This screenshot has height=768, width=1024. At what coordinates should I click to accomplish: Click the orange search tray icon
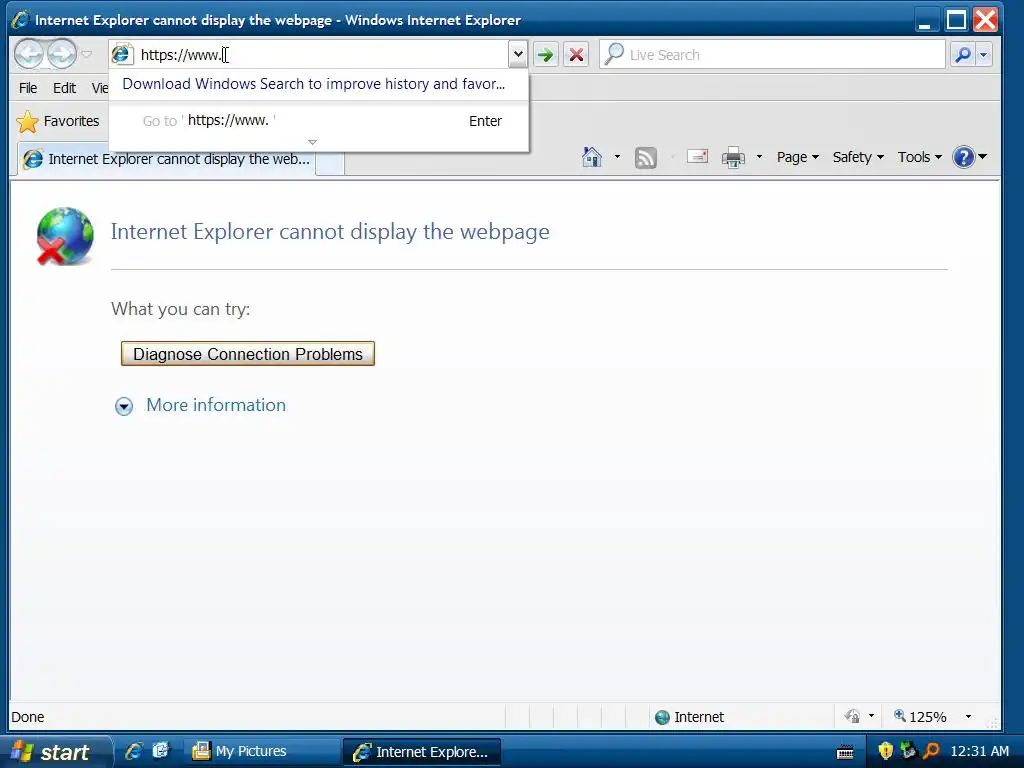931,751
